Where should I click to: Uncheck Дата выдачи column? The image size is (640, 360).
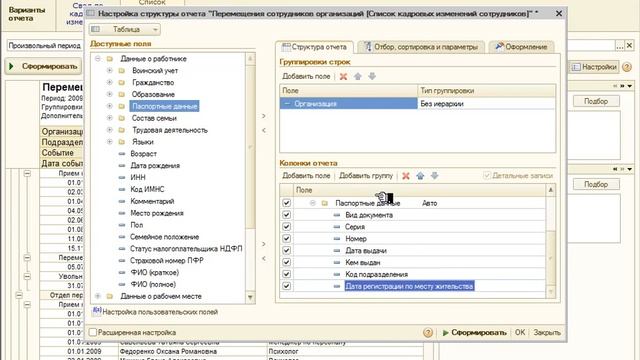[x=287, y=250]
